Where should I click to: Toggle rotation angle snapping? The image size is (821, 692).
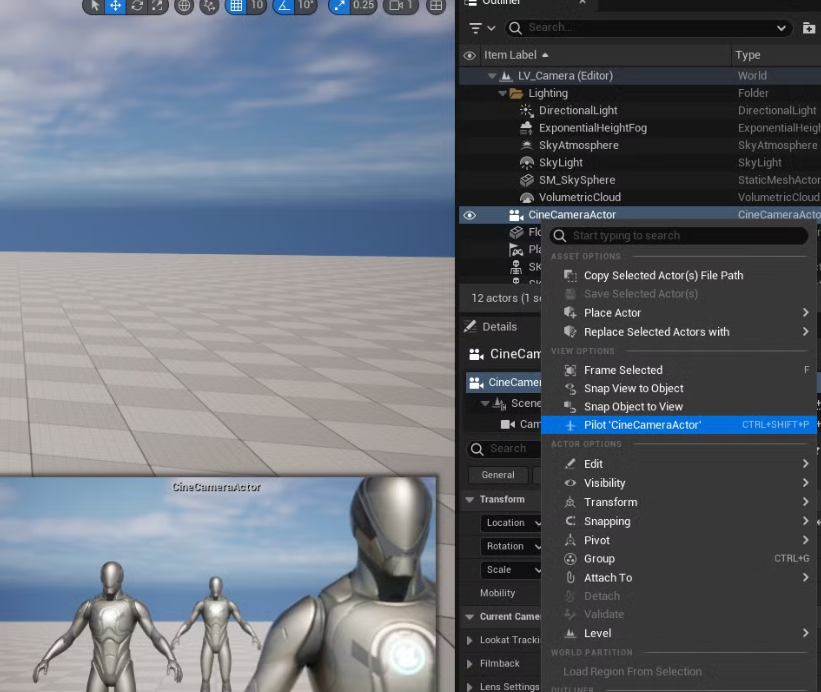pos(284,5)
